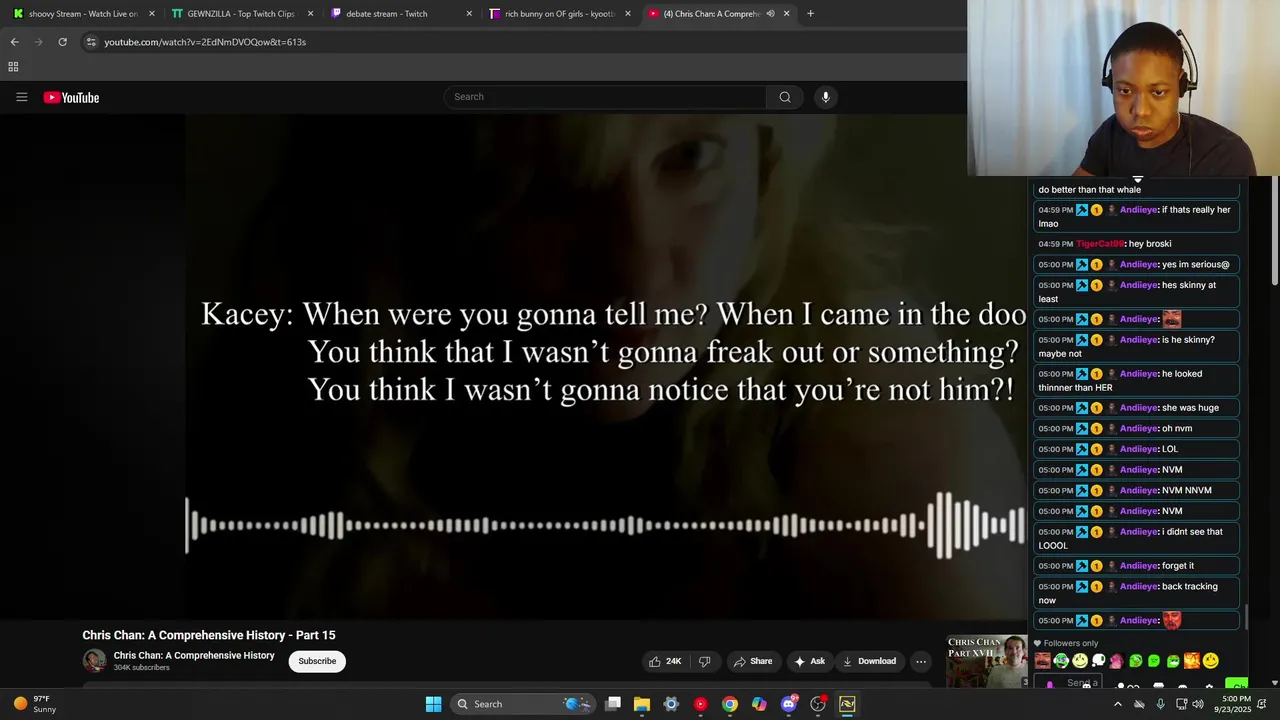Click the Ask button
Viewport: 1280px width, 720px height.
[809, 661]
